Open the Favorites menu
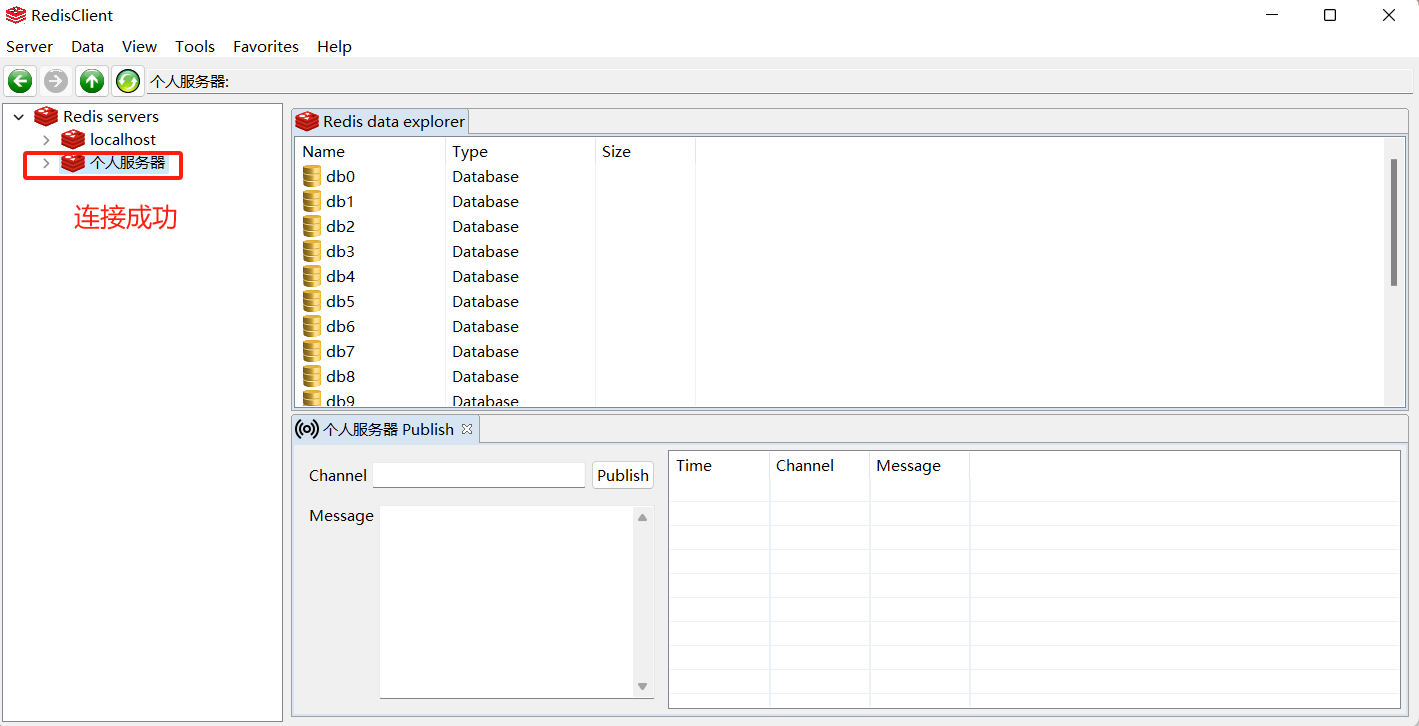Viewport: 1419px width, 726px height. click(x=266, y=47)
